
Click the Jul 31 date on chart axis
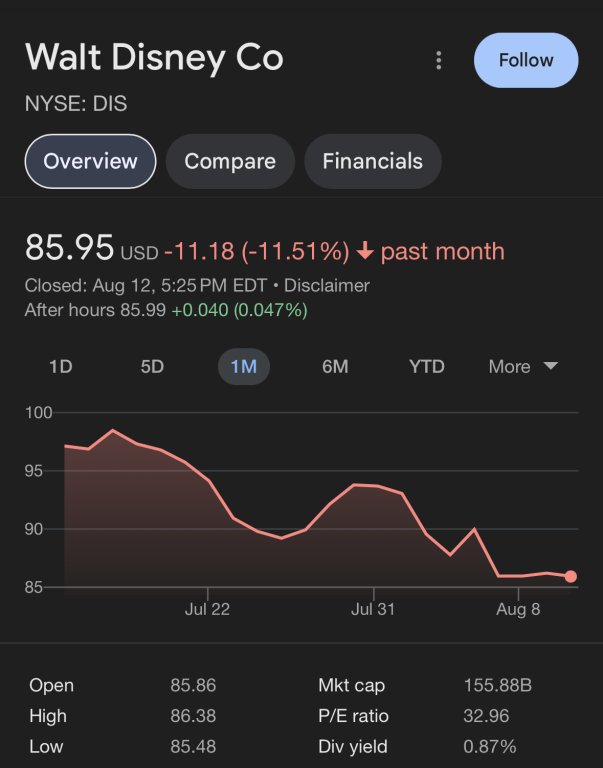click(373, 610)
